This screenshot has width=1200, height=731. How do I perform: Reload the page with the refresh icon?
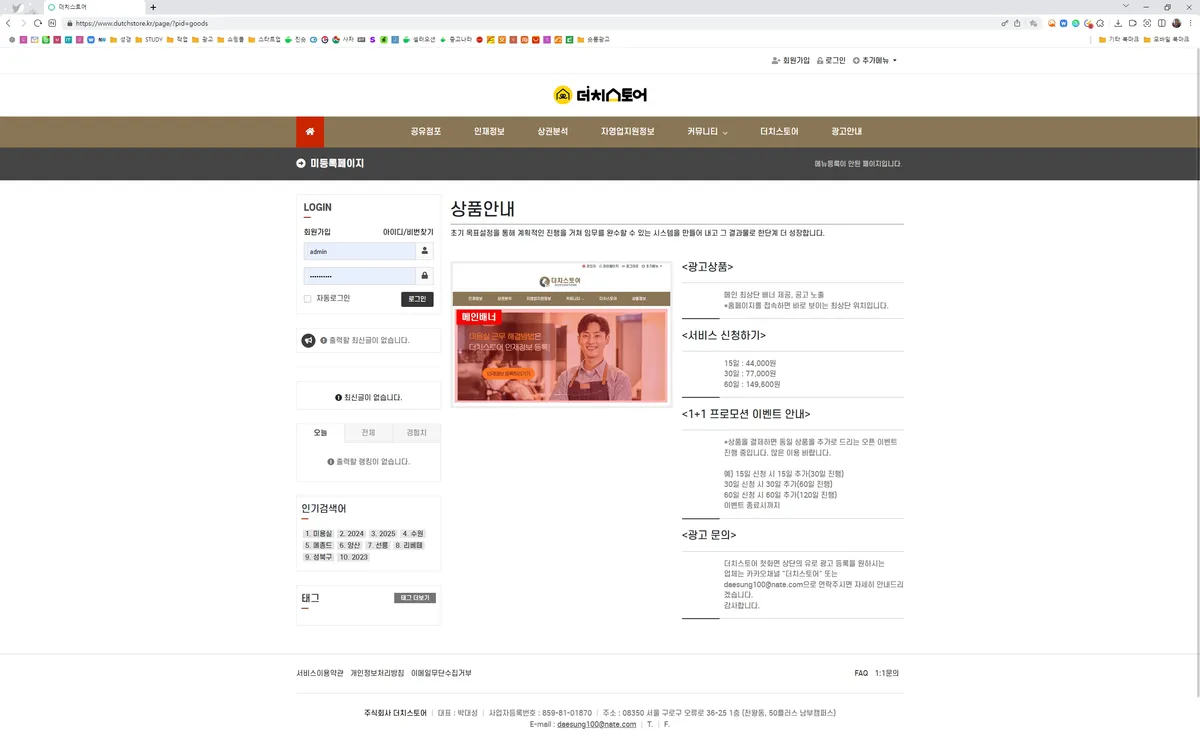point(38,23)
